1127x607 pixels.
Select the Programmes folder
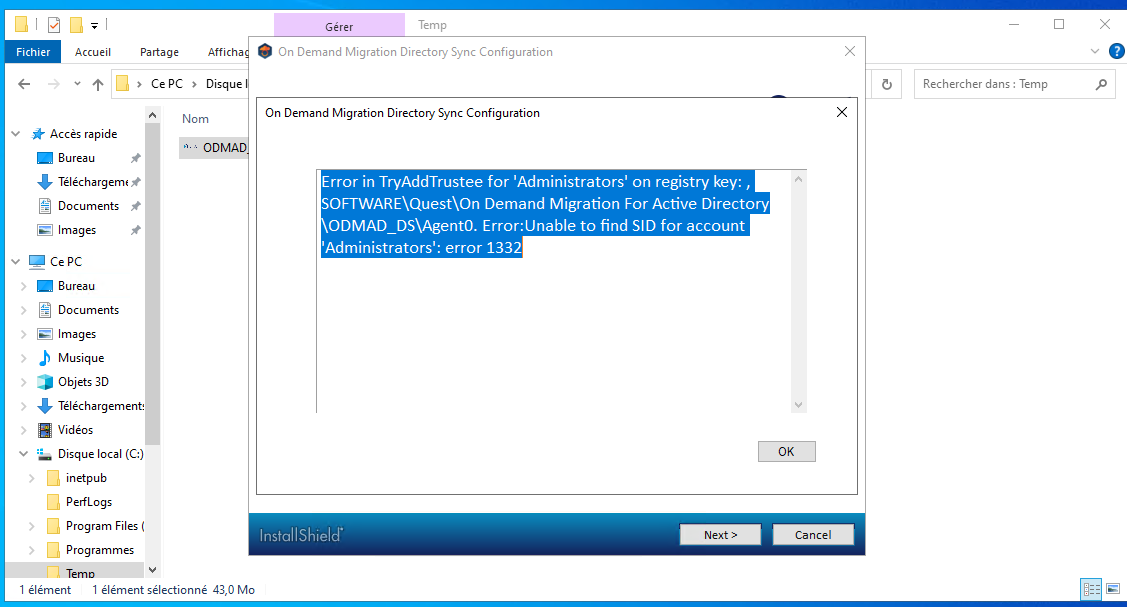point(100,550)
